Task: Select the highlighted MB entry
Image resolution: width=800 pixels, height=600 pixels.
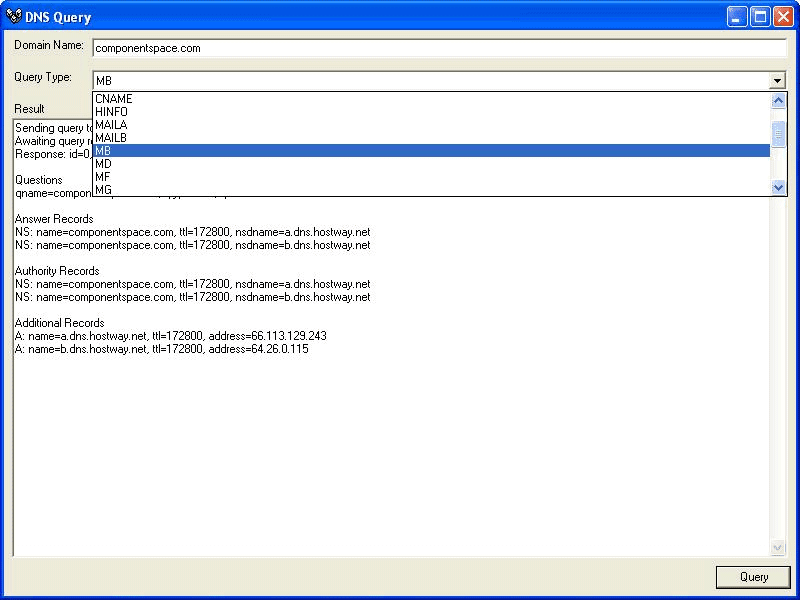Action: (x=431, y=151)
